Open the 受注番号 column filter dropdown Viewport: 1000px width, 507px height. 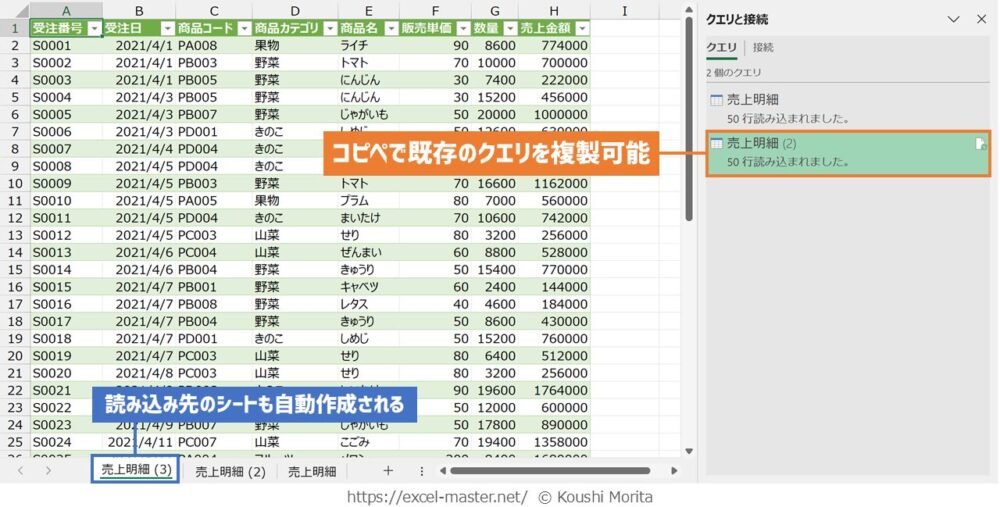[x=94, y=28]
